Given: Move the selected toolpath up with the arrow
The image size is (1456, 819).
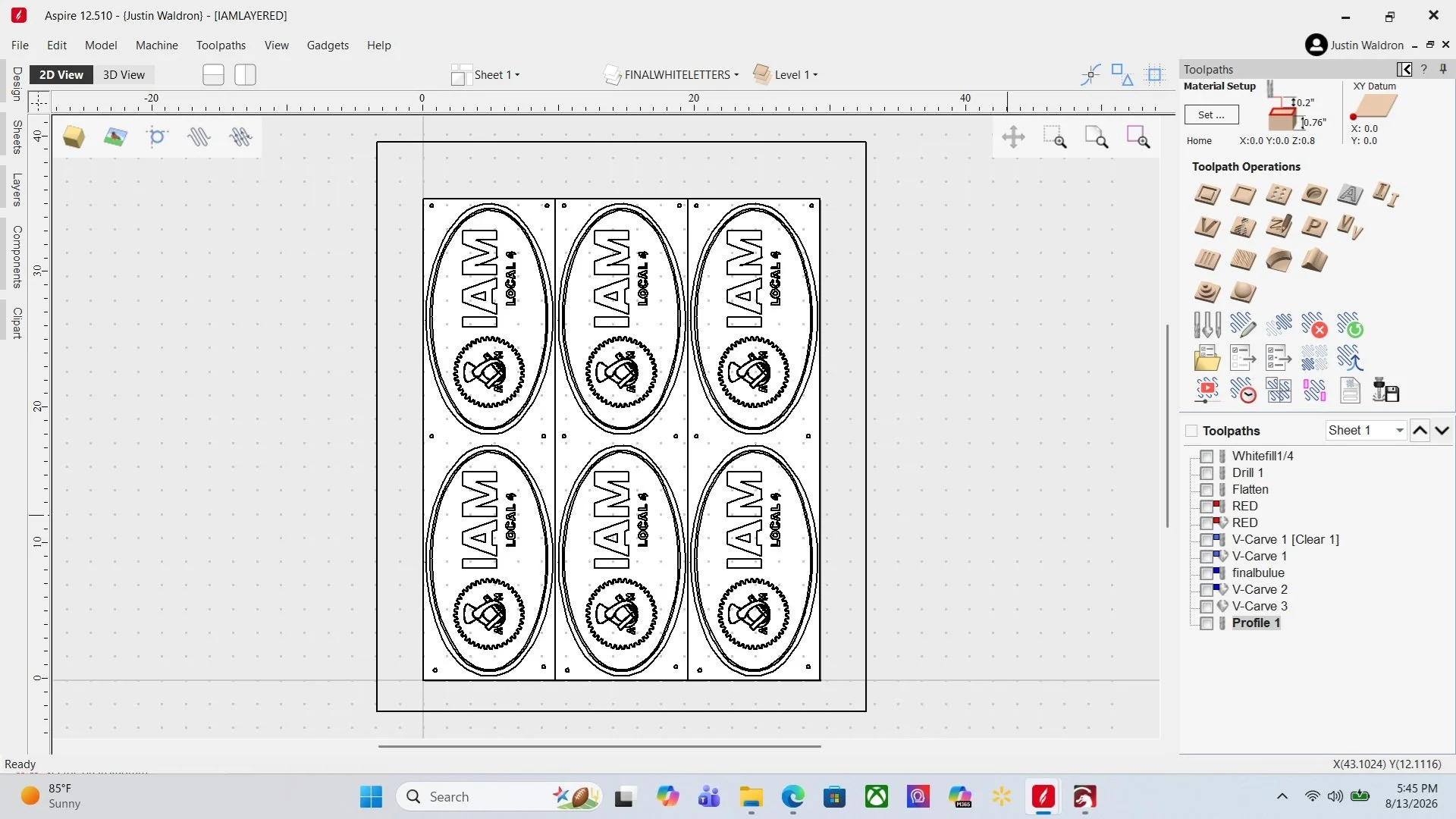Looking at the screenshot, I should click(x=1420, y=430).
